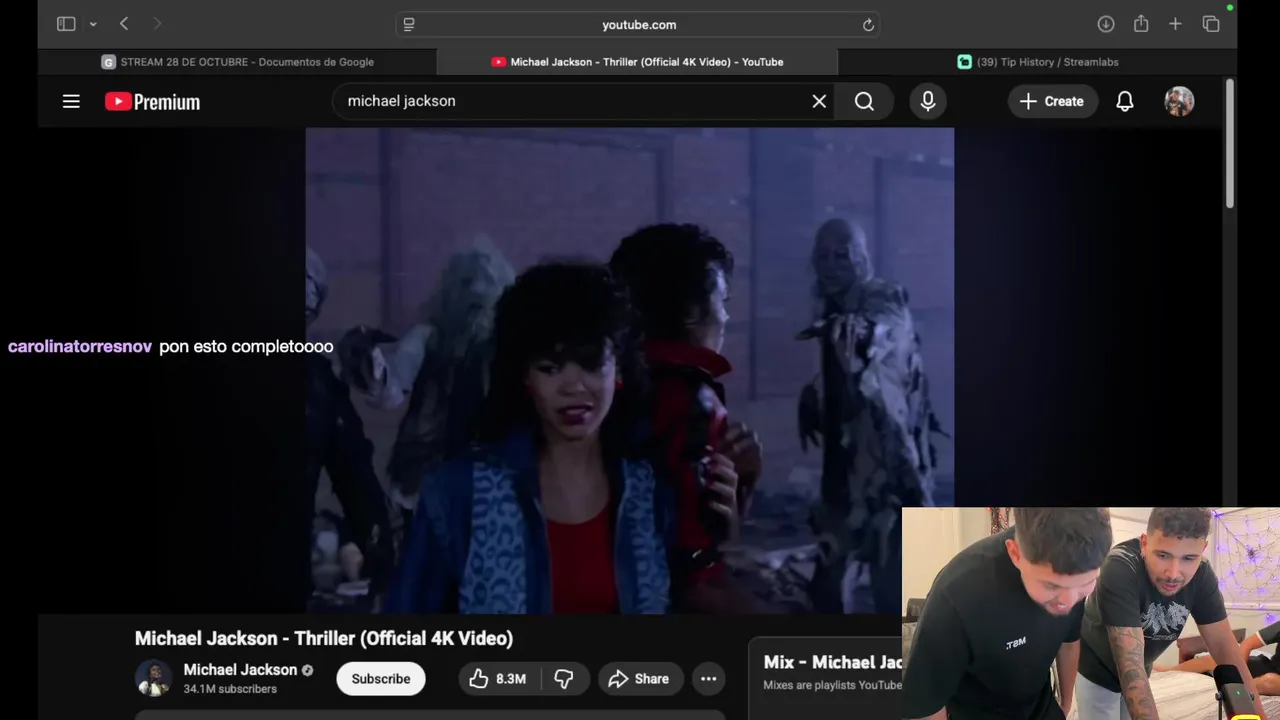Switch to Tip History Streamlabs tab
The width and height of the screenshot is (1280, 720).
point(1037,62)
